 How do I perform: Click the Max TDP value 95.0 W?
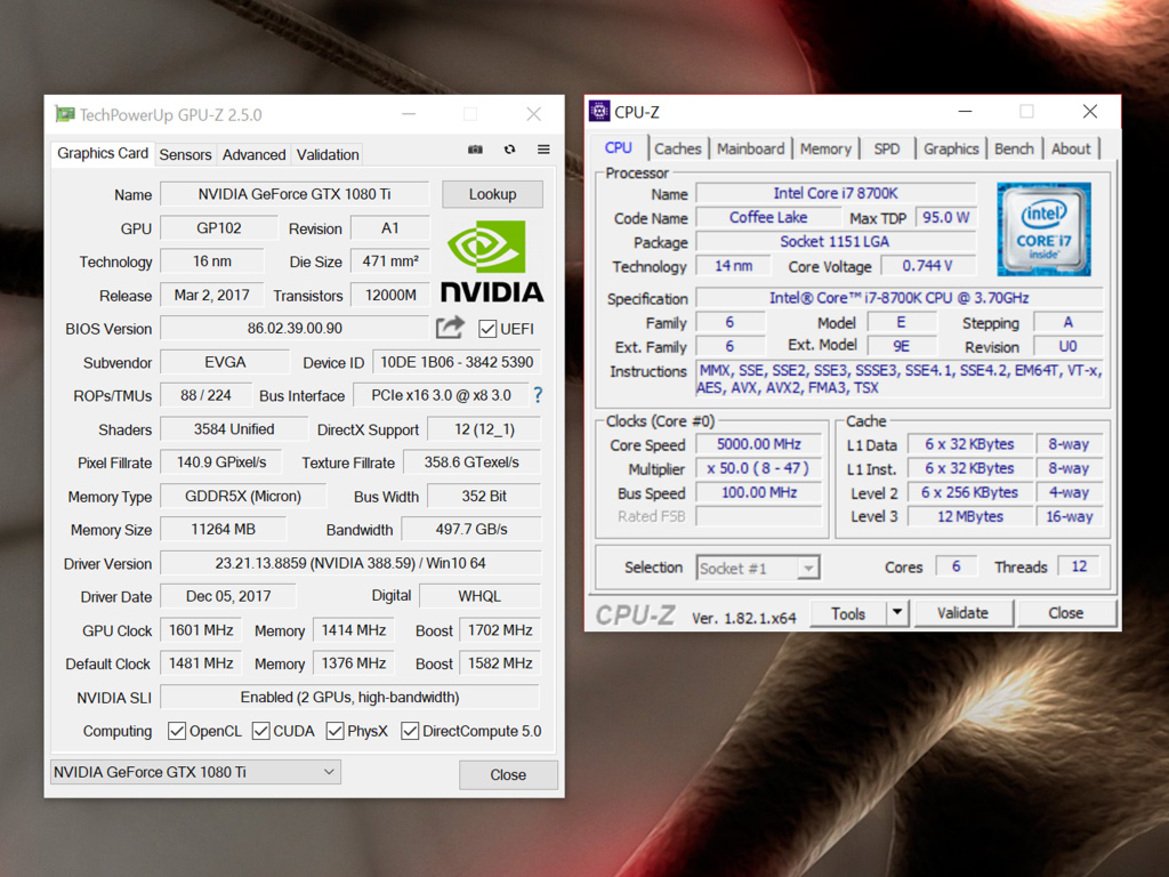tap(945, 217)
